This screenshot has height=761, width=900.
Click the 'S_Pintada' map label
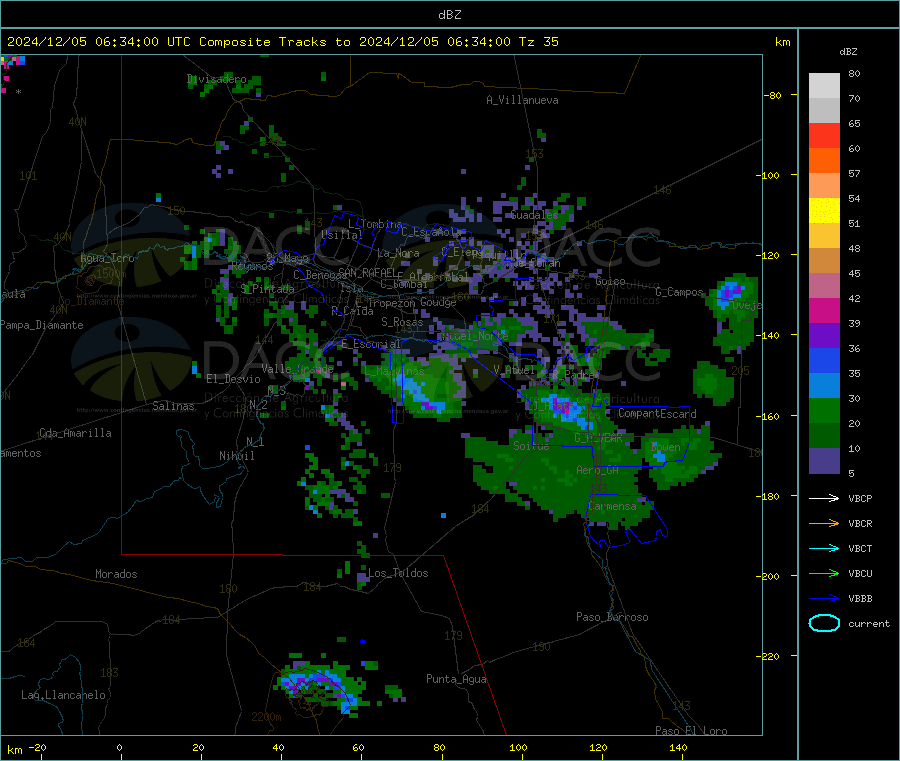click(x=267, y=289)
